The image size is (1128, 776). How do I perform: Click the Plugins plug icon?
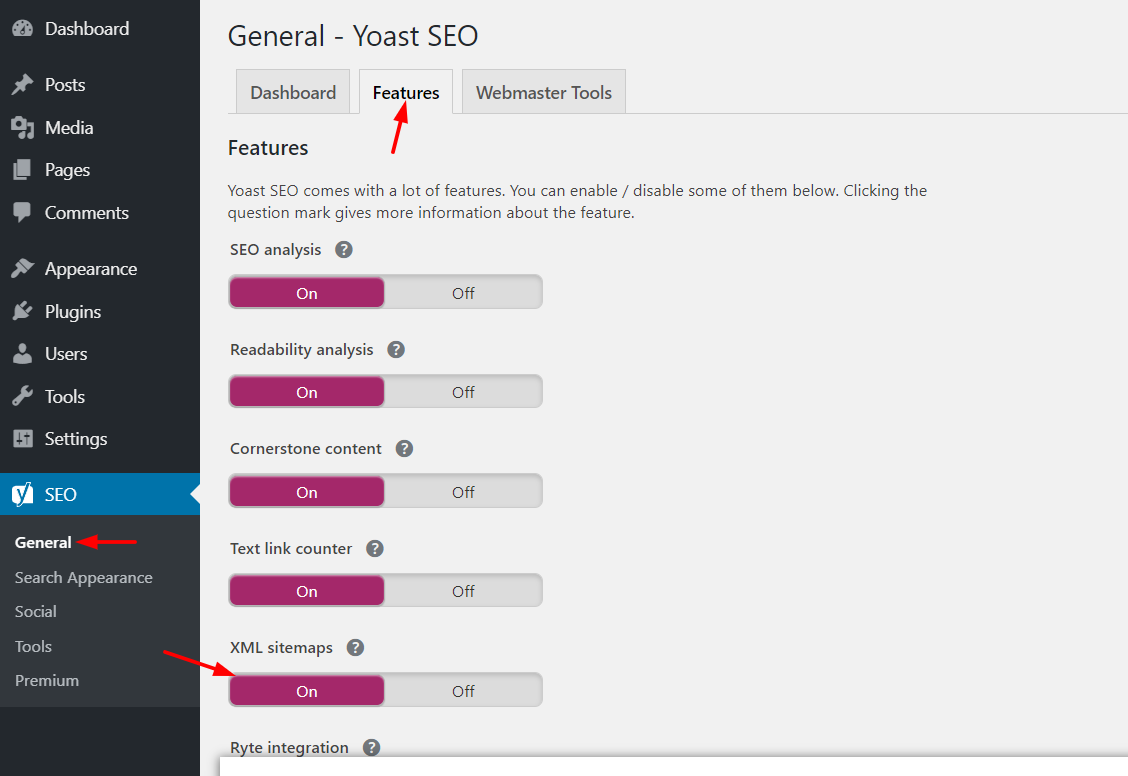coord(22,311)
